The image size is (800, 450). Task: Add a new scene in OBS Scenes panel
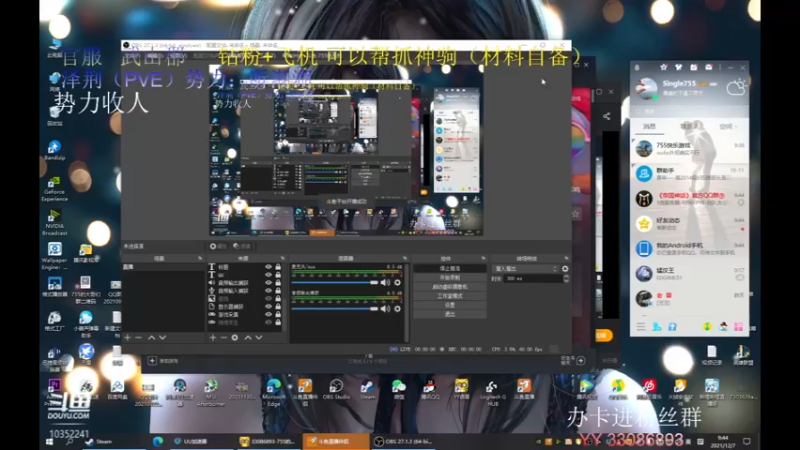[128, 338]
